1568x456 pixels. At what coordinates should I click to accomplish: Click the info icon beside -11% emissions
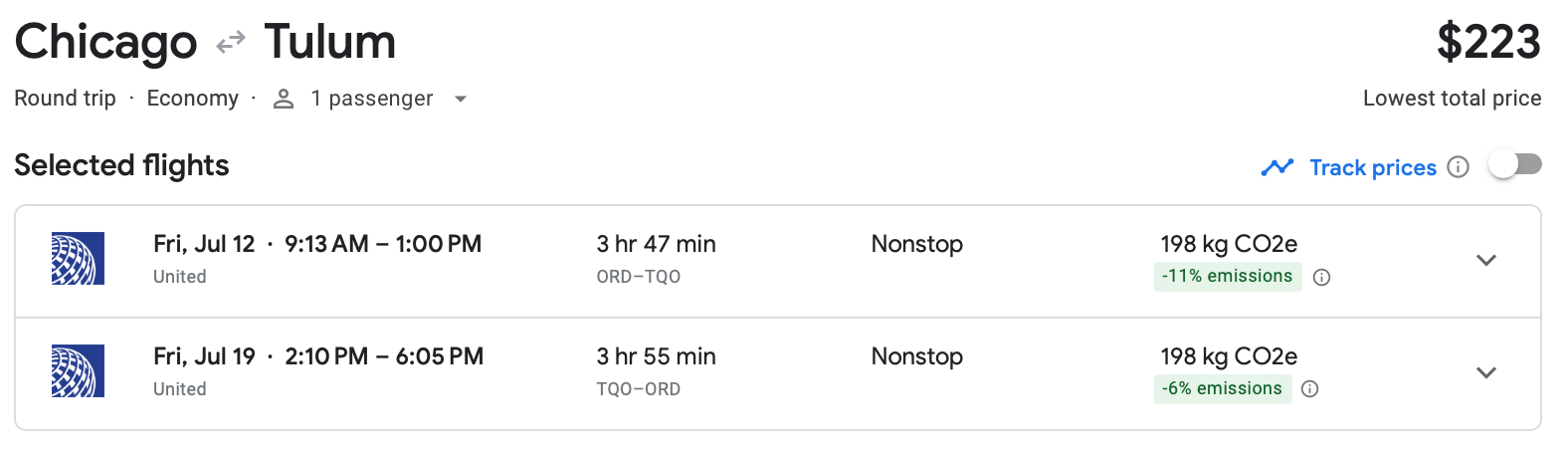coord(1321,278)
